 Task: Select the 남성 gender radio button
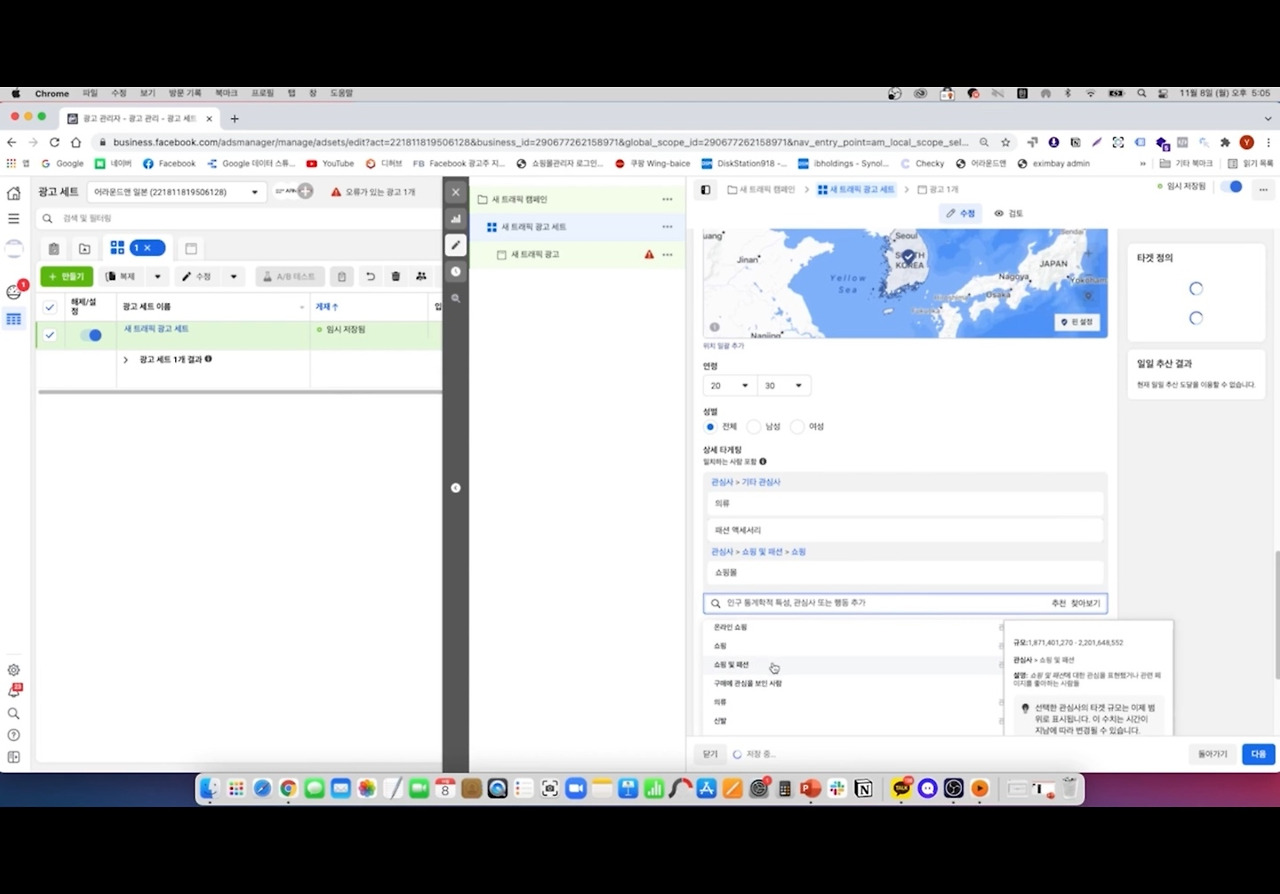[754, 427]
